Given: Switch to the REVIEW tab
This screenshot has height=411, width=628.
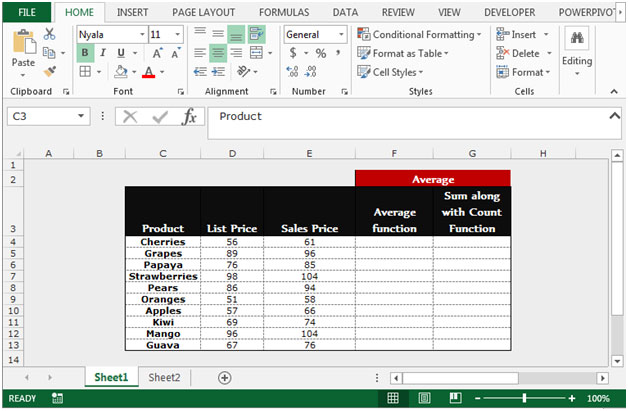Looking at the screenshot, I should pyautogui.click(x=398, y=12).
